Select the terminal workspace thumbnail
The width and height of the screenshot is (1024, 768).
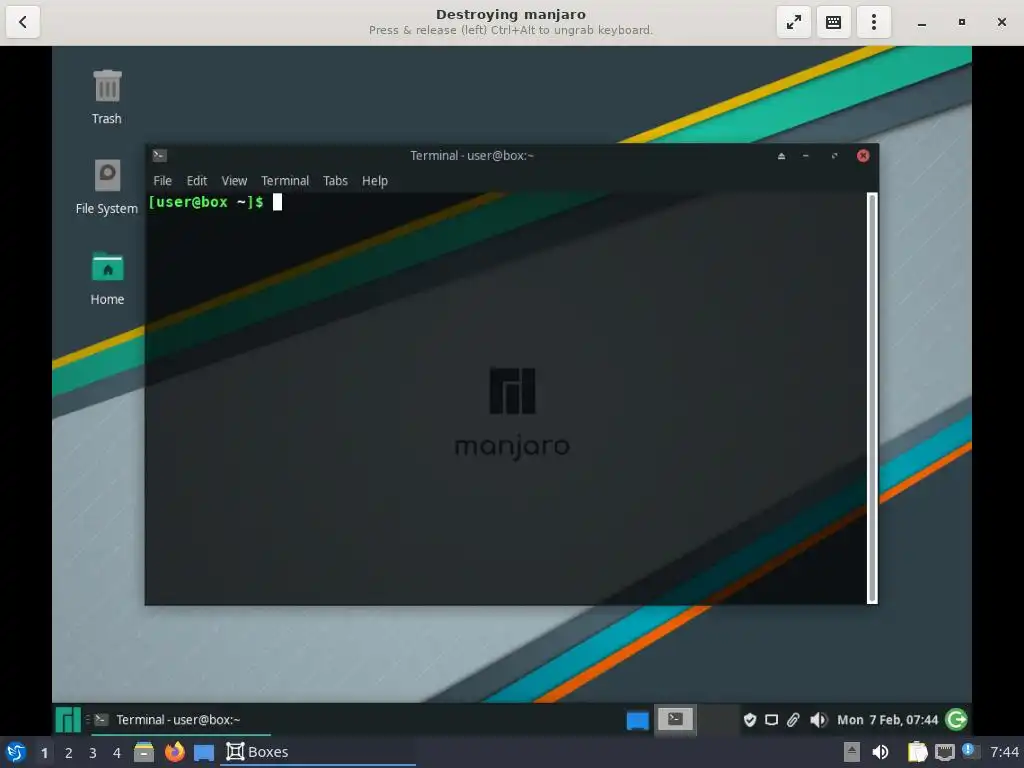click(x=675, y=720)
